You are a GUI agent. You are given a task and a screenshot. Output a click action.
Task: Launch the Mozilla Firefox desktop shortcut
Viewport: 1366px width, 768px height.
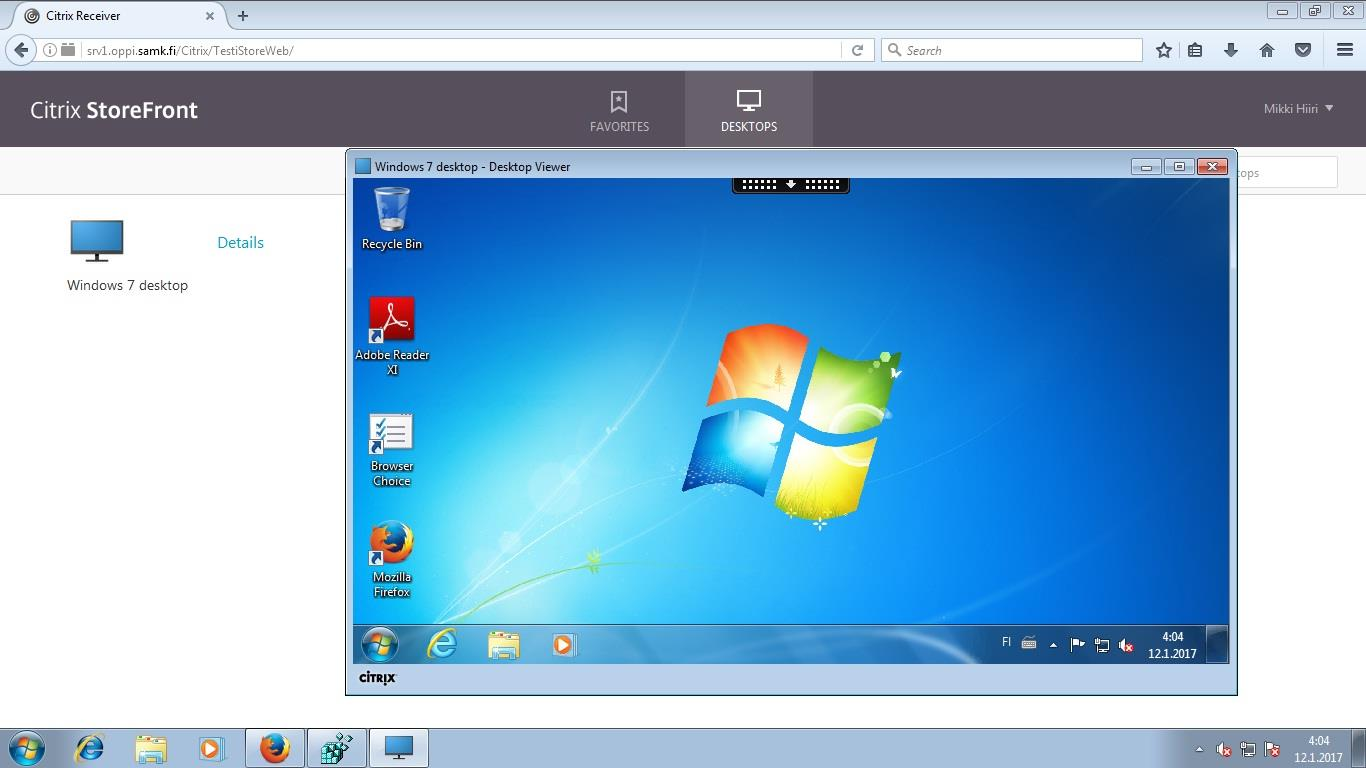click(x=392, y=559)
